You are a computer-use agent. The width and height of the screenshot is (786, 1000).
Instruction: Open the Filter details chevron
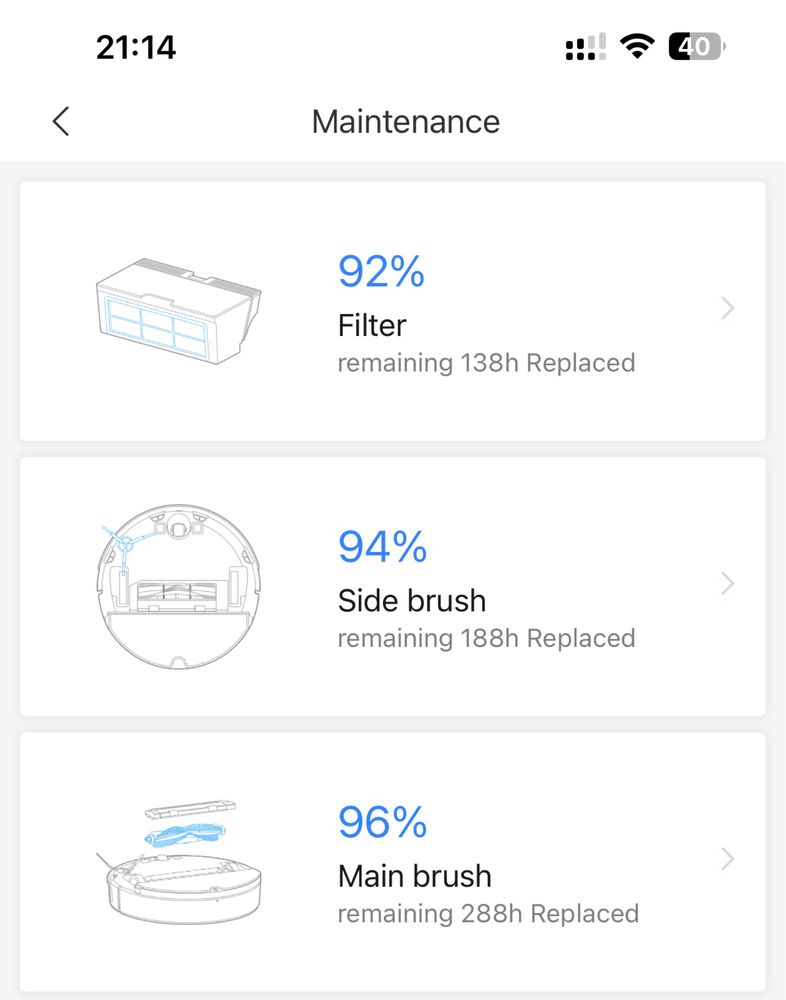pos(727,308)
